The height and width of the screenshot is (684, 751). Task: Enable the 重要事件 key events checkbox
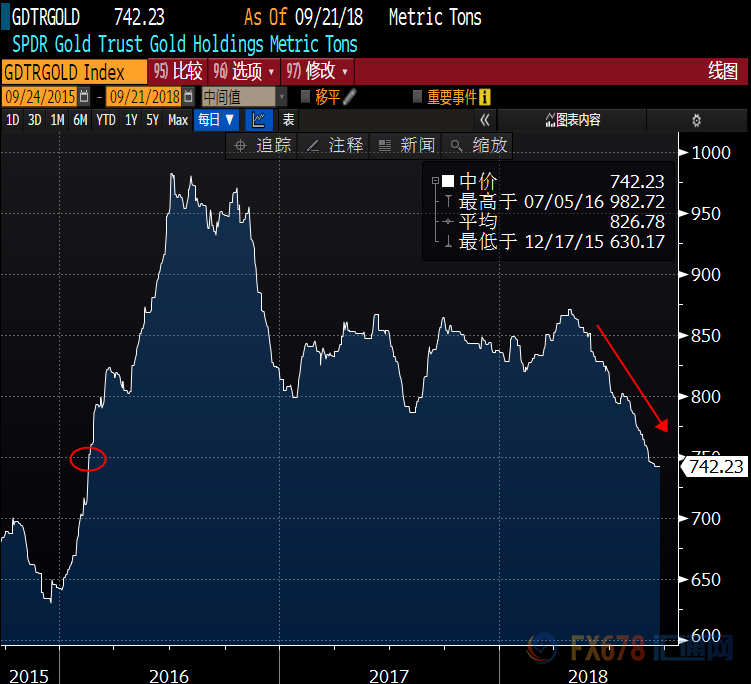pyautogui.click(x=417, y=97)
